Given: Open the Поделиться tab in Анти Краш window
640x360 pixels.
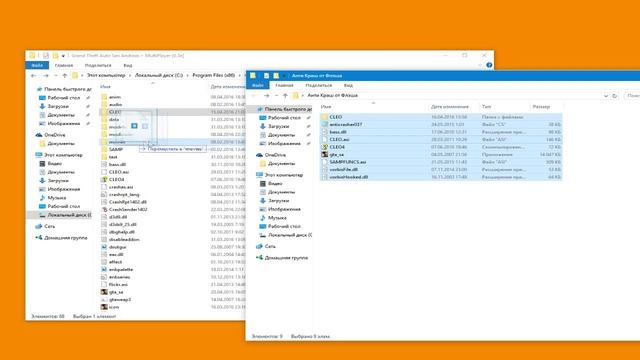Looking at the screenshot, I should click(319, 85).
